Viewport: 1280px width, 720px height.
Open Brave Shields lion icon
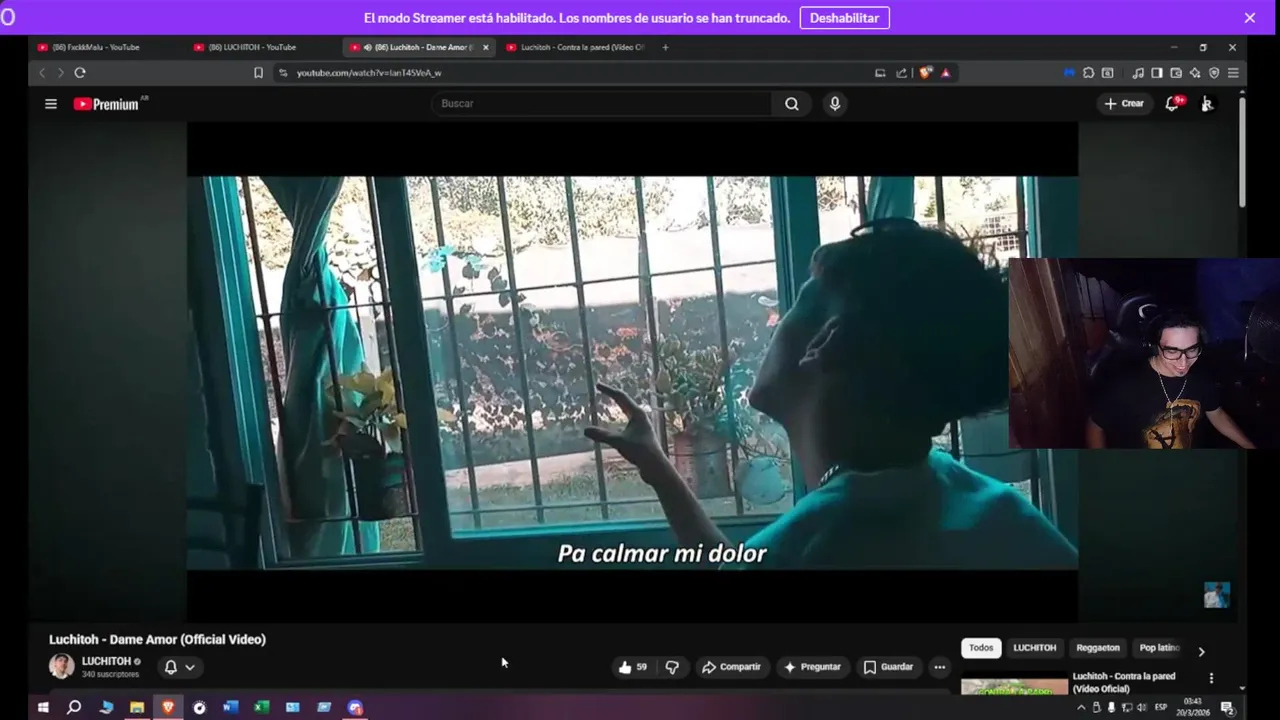point(926,73)
